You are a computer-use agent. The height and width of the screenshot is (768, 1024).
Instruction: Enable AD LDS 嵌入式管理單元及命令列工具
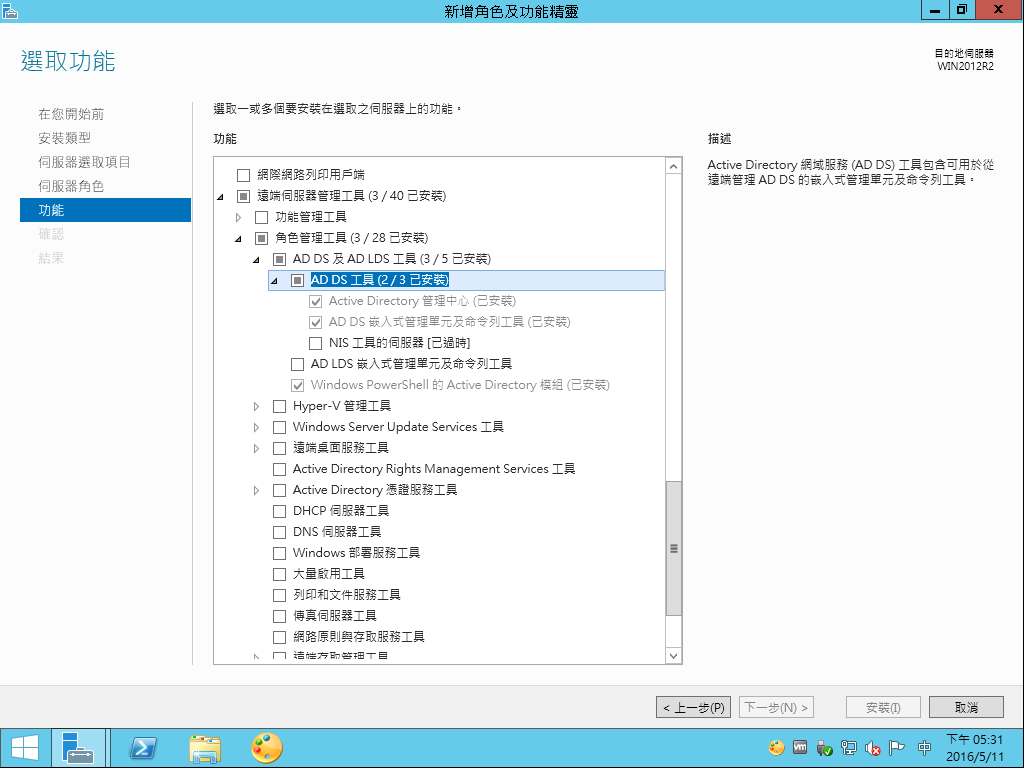(297, 364)
